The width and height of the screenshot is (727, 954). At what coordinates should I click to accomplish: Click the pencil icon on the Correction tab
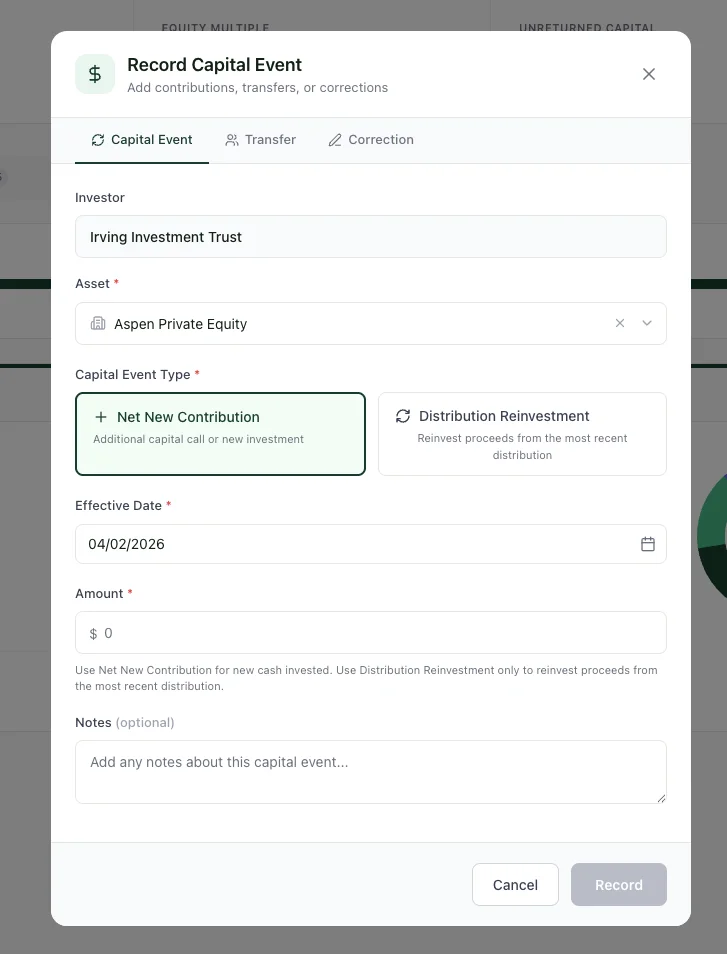334,140
